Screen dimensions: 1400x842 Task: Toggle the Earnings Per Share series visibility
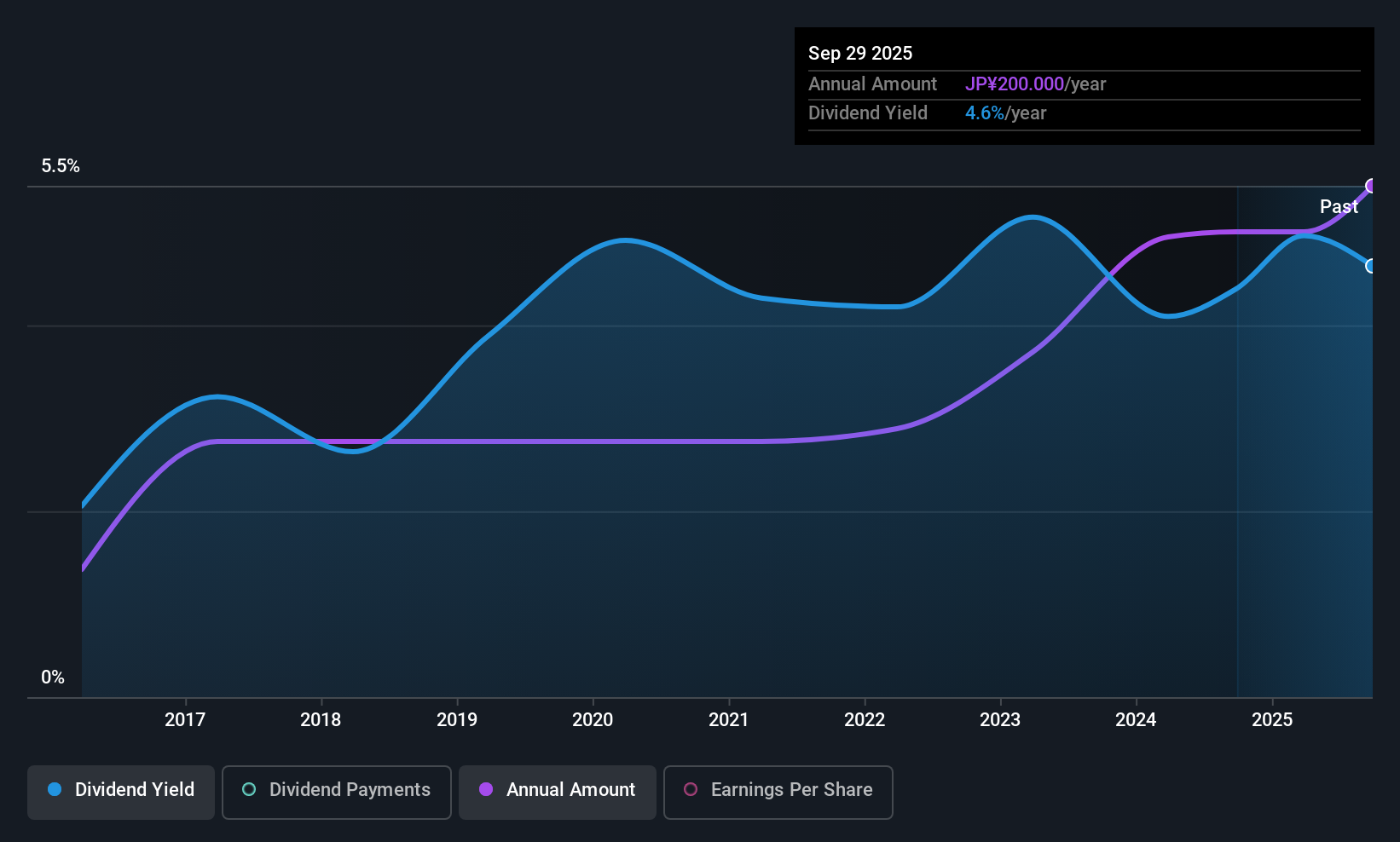pos(778,792)
